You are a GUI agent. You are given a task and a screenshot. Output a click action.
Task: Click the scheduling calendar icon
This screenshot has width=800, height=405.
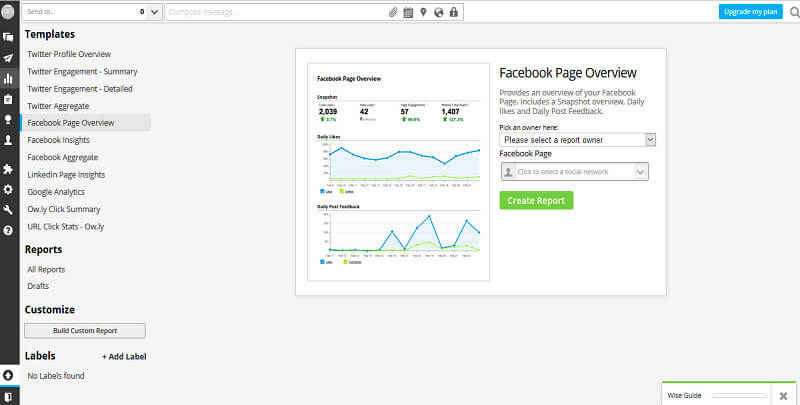point(408,12)
